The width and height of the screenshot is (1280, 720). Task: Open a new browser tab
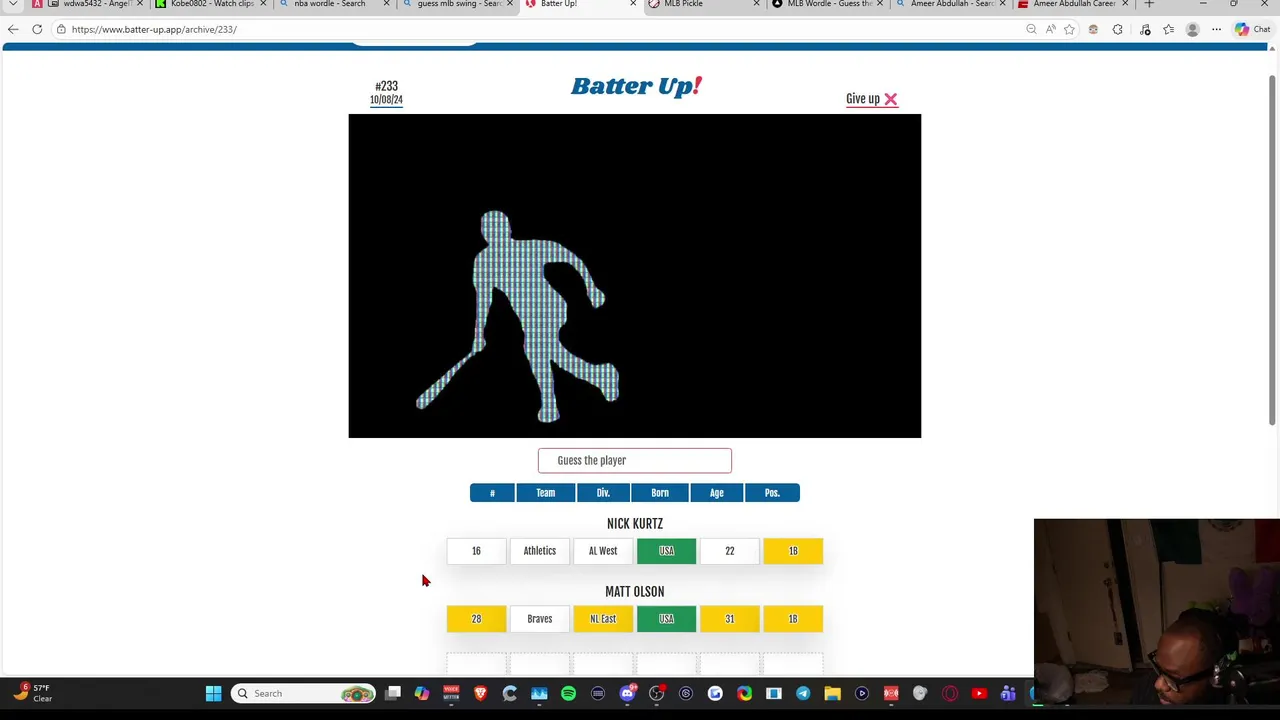(1149, 4)
